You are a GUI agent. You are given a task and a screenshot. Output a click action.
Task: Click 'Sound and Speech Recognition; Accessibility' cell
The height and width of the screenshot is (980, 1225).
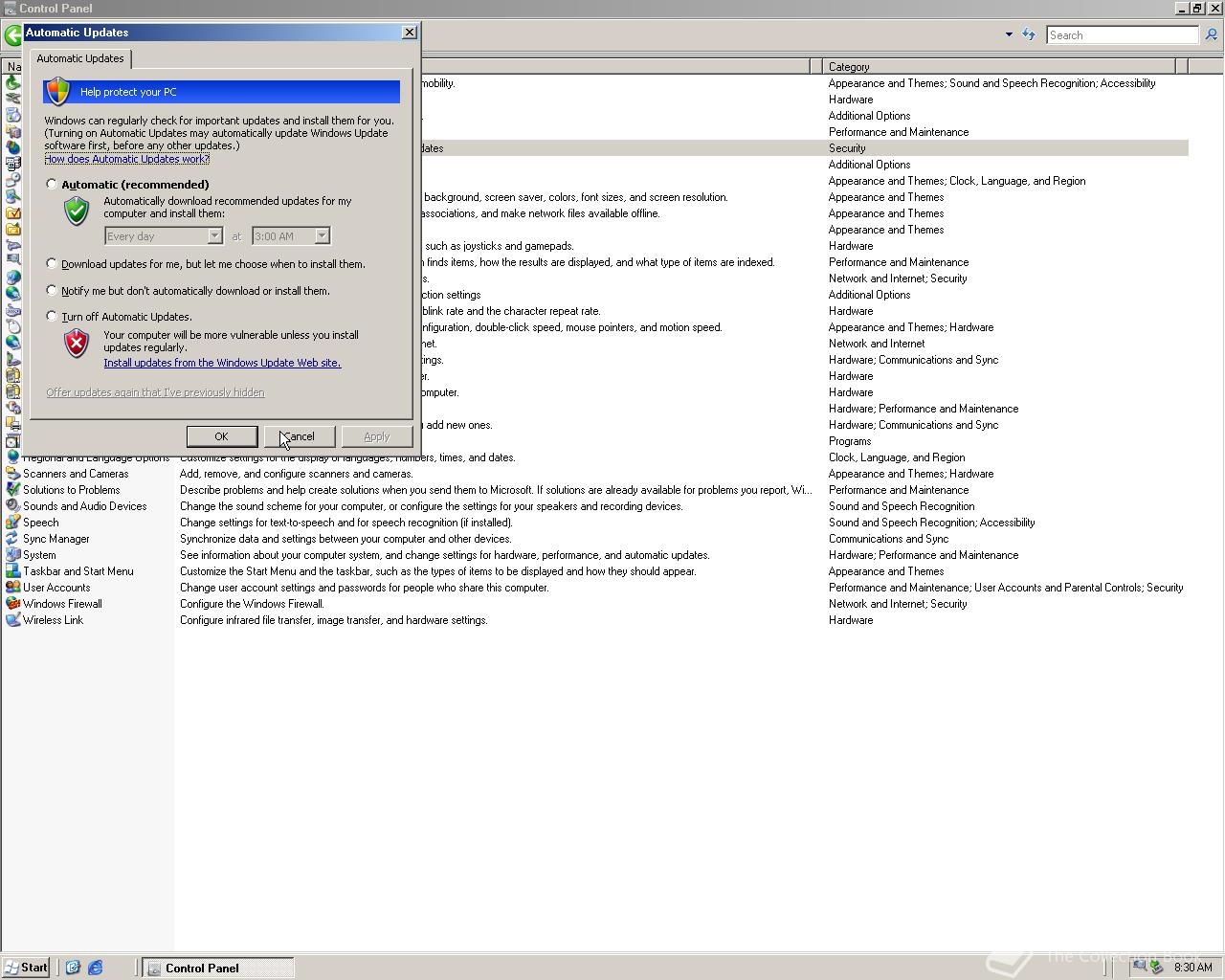point(932,523)
